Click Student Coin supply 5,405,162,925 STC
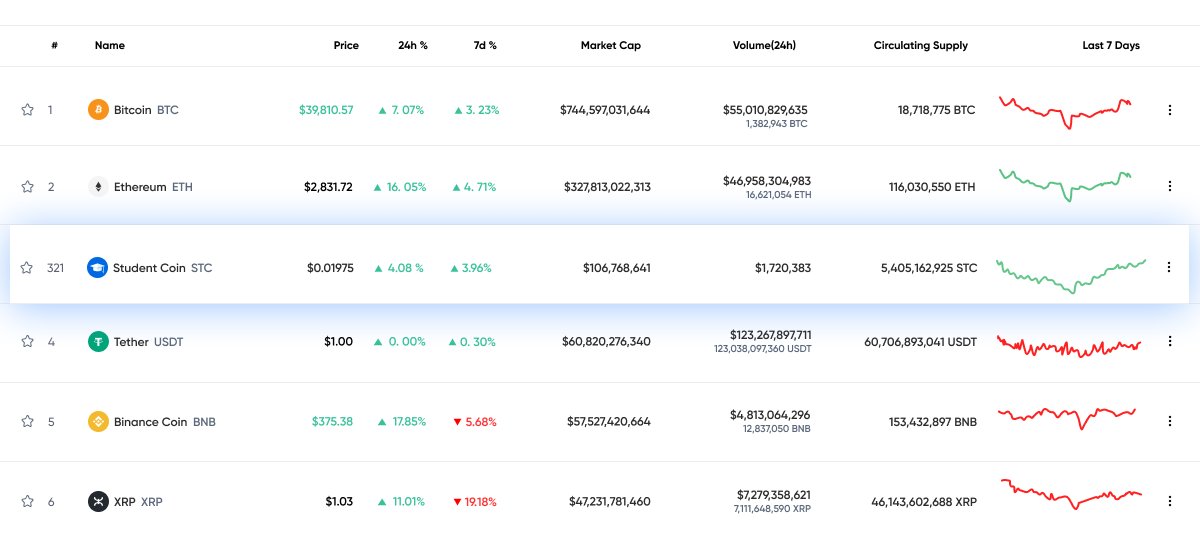The image size is (1200, 558). [x=929, y=268]
